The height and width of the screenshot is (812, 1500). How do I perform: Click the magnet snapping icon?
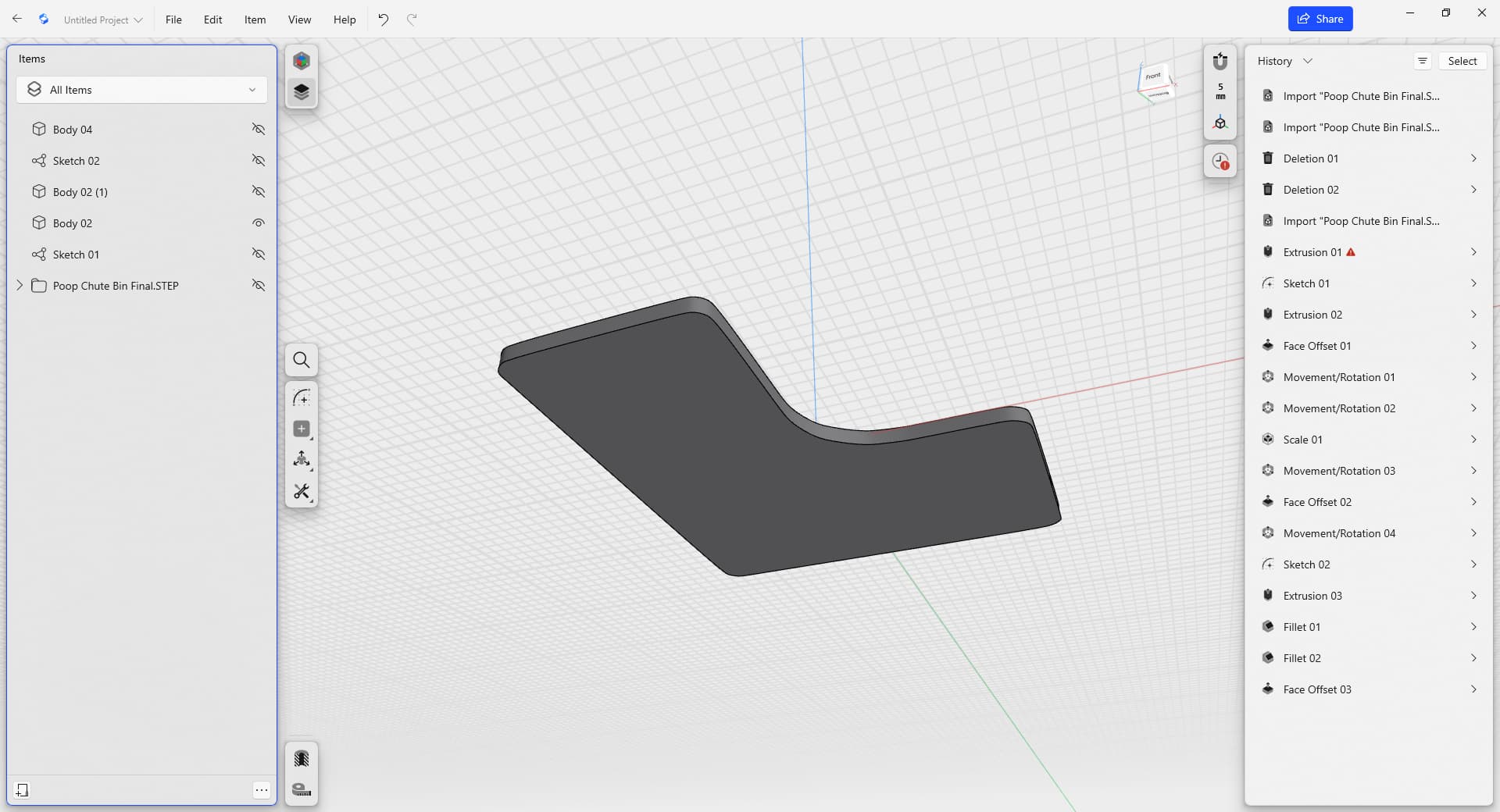[1220, 61]
